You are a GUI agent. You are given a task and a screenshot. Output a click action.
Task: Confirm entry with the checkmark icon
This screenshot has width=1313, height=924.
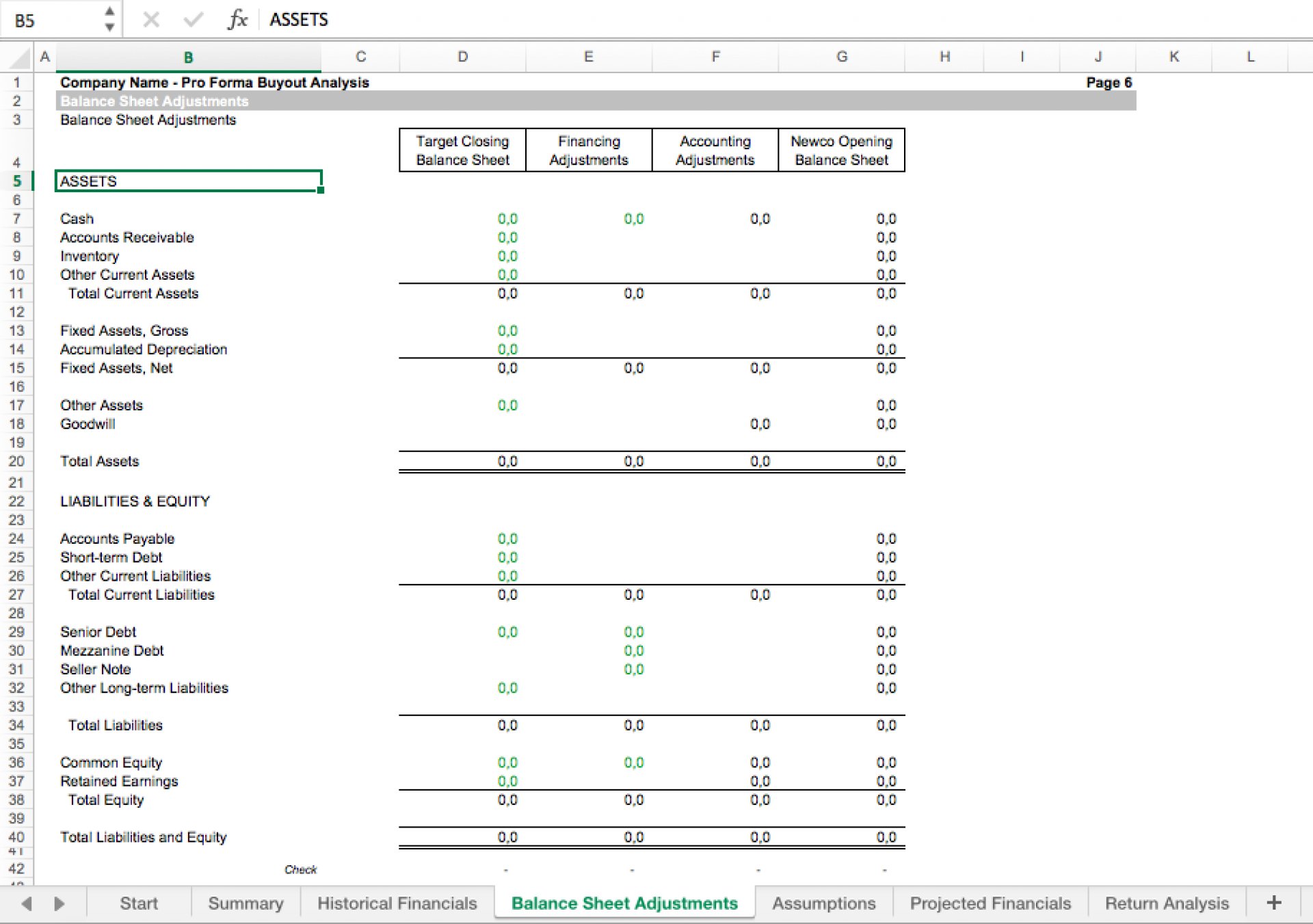(194, 20)
